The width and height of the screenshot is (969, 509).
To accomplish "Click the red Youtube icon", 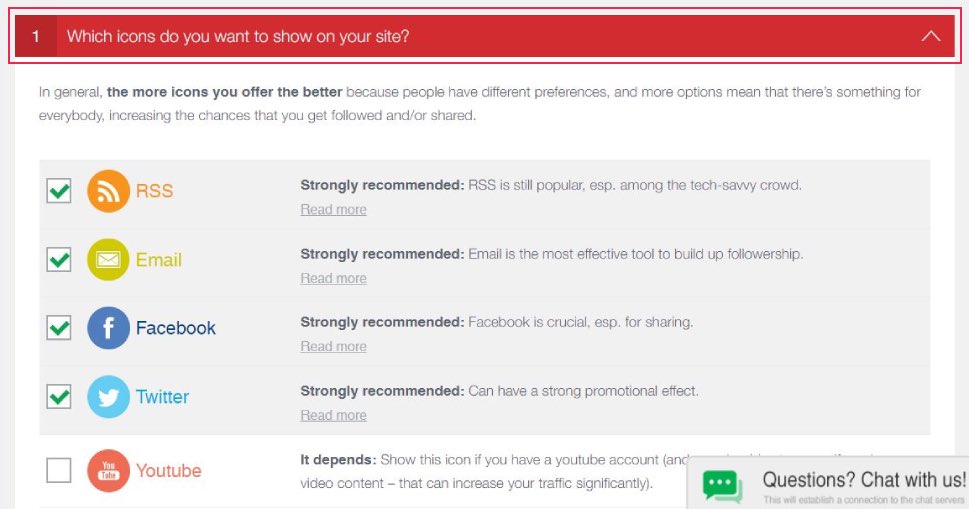I will click(108, 471).
